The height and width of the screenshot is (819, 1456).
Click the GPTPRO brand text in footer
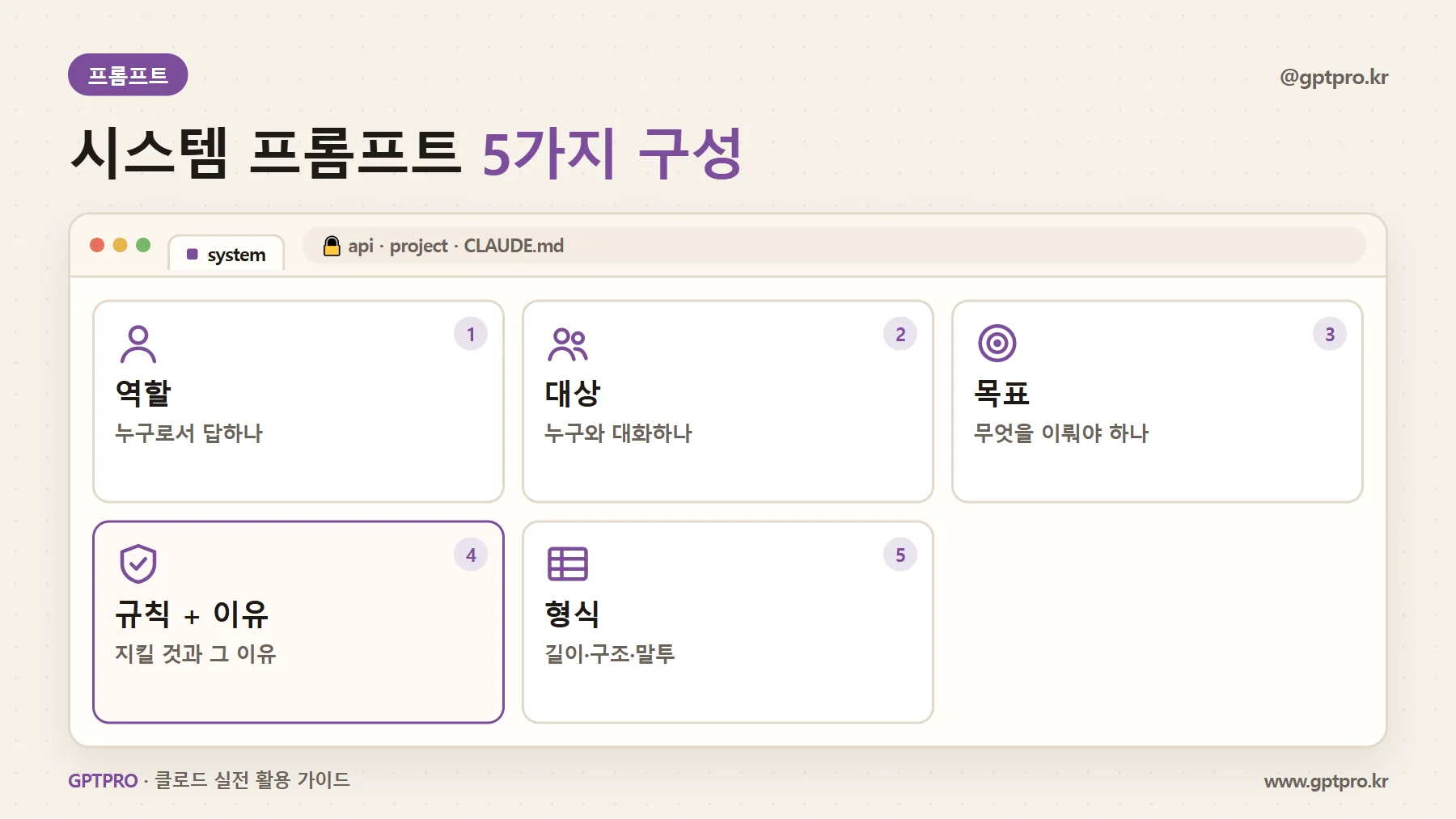pyautogui.click(x=103, y=781)
